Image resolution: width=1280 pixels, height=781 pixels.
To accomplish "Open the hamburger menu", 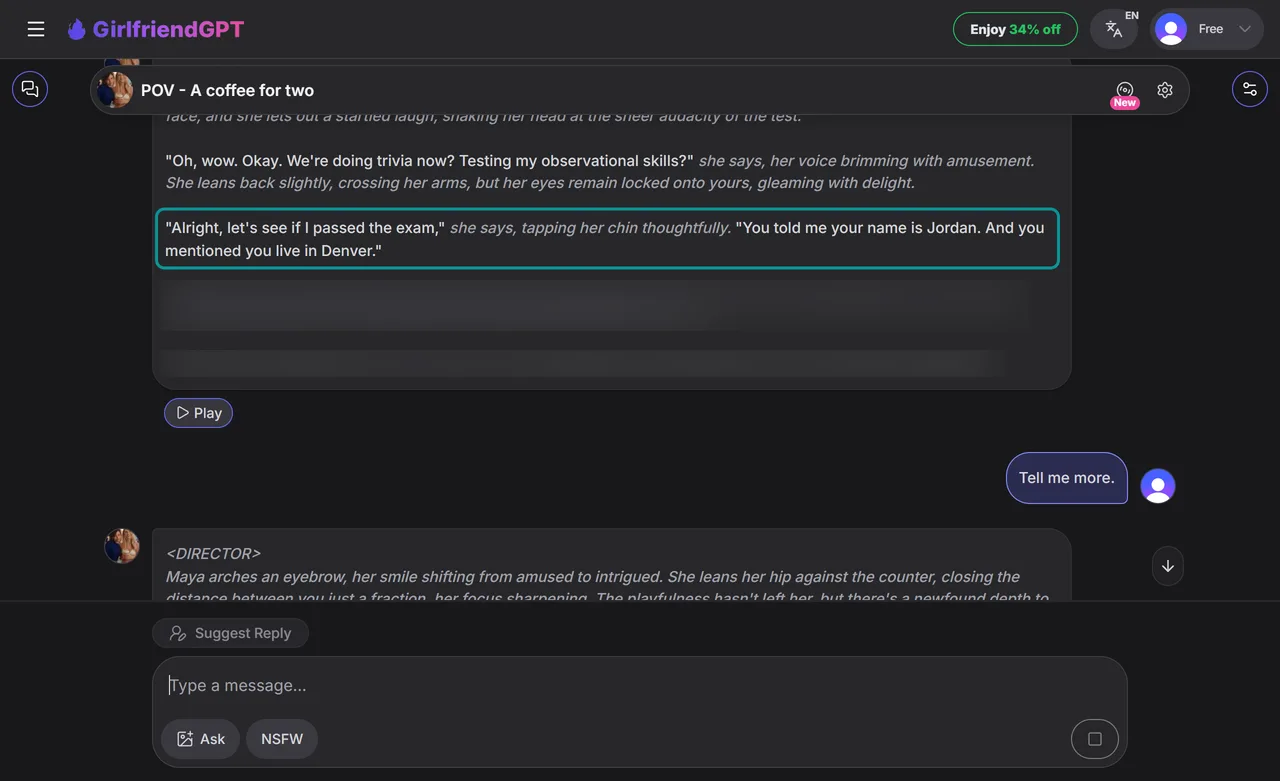I will tap(36, 29).
